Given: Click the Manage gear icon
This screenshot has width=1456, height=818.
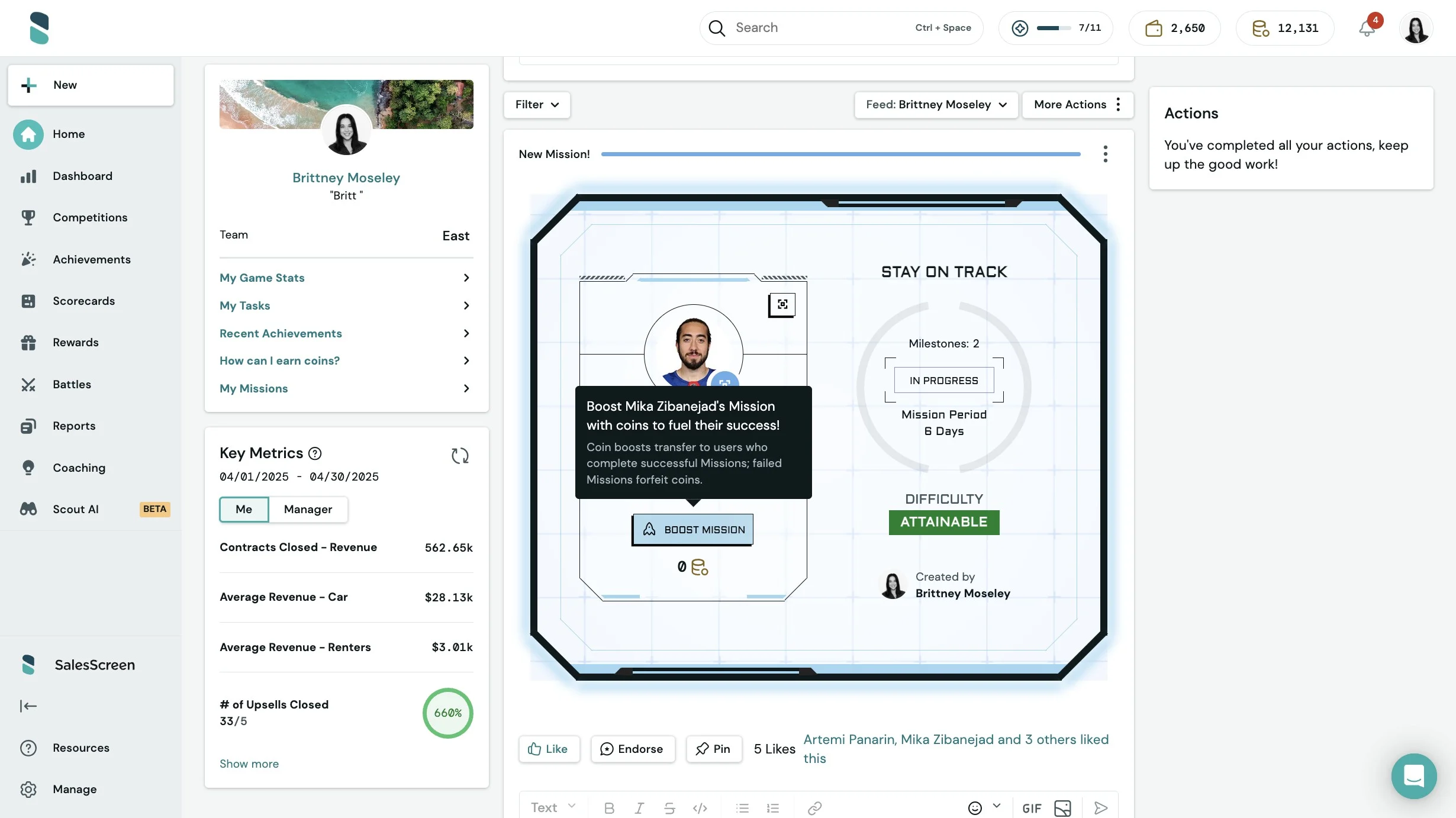Looking at the screenshot, I should pyautogui.click(x=28, y=790).
